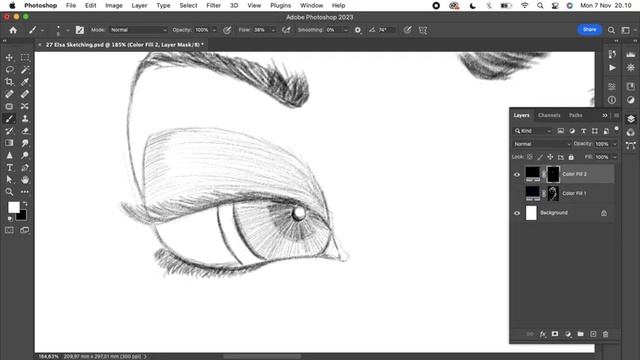Enable airbrush-style build-up effects
The width and height of the screenshot is (640, 360).
(x=286, y=30)
